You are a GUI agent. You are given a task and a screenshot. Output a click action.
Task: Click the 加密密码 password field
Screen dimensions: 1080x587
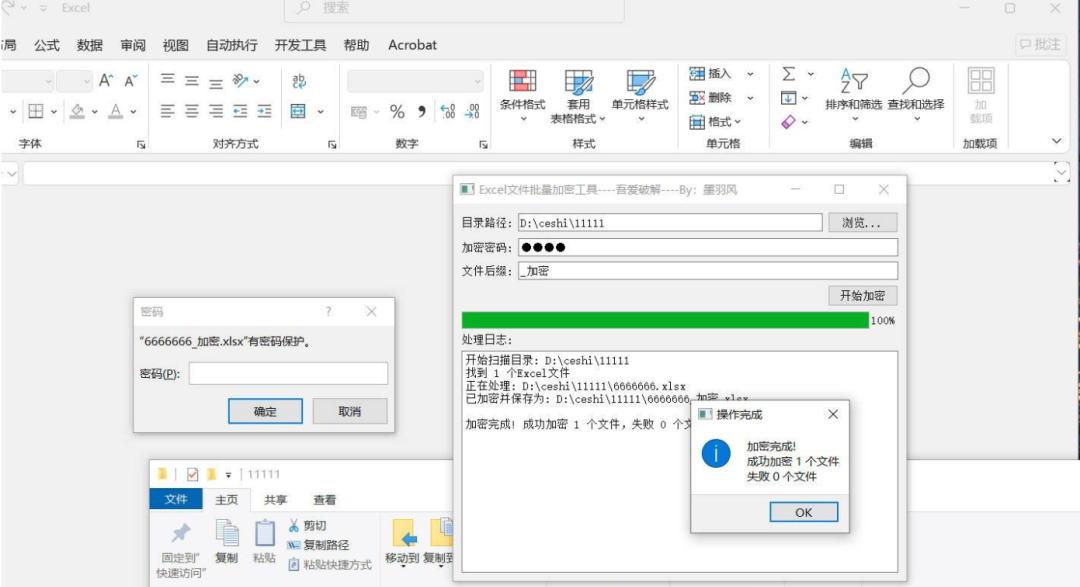coord(708,247)
